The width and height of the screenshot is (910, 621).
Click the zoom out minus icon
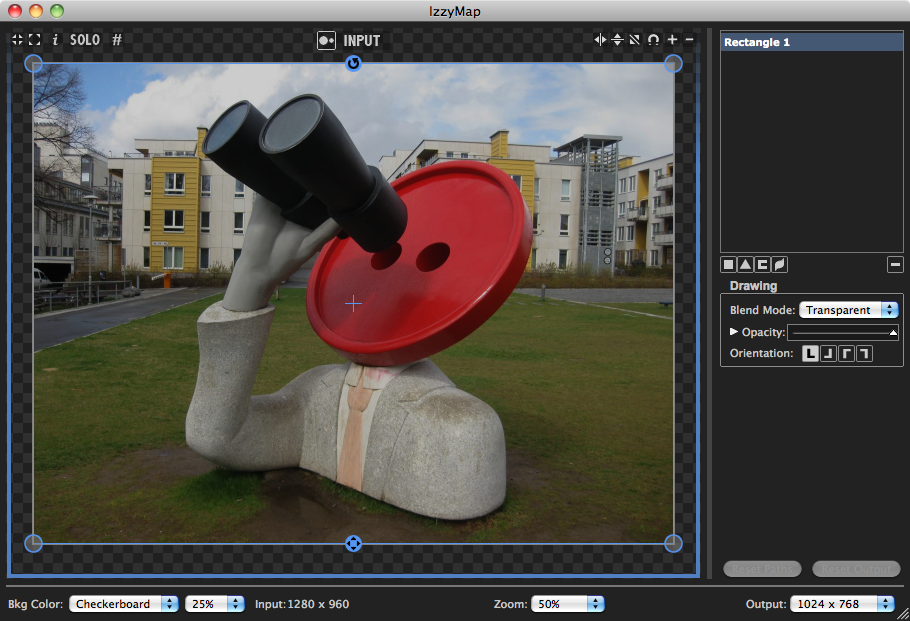[x=690, y=40]
